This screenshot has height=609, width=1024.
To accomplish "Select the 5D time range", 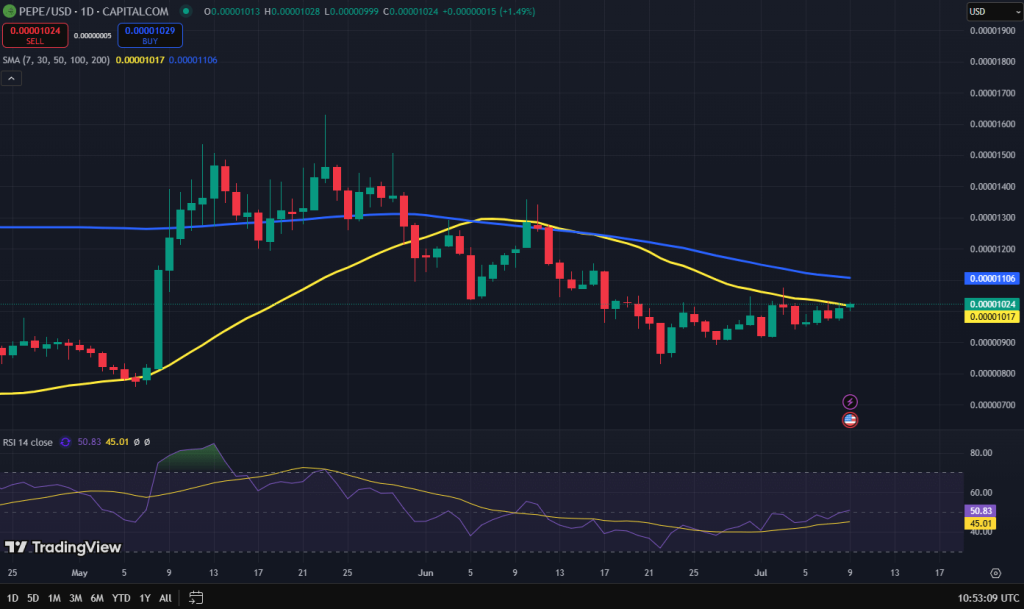I will coord(33,598).
